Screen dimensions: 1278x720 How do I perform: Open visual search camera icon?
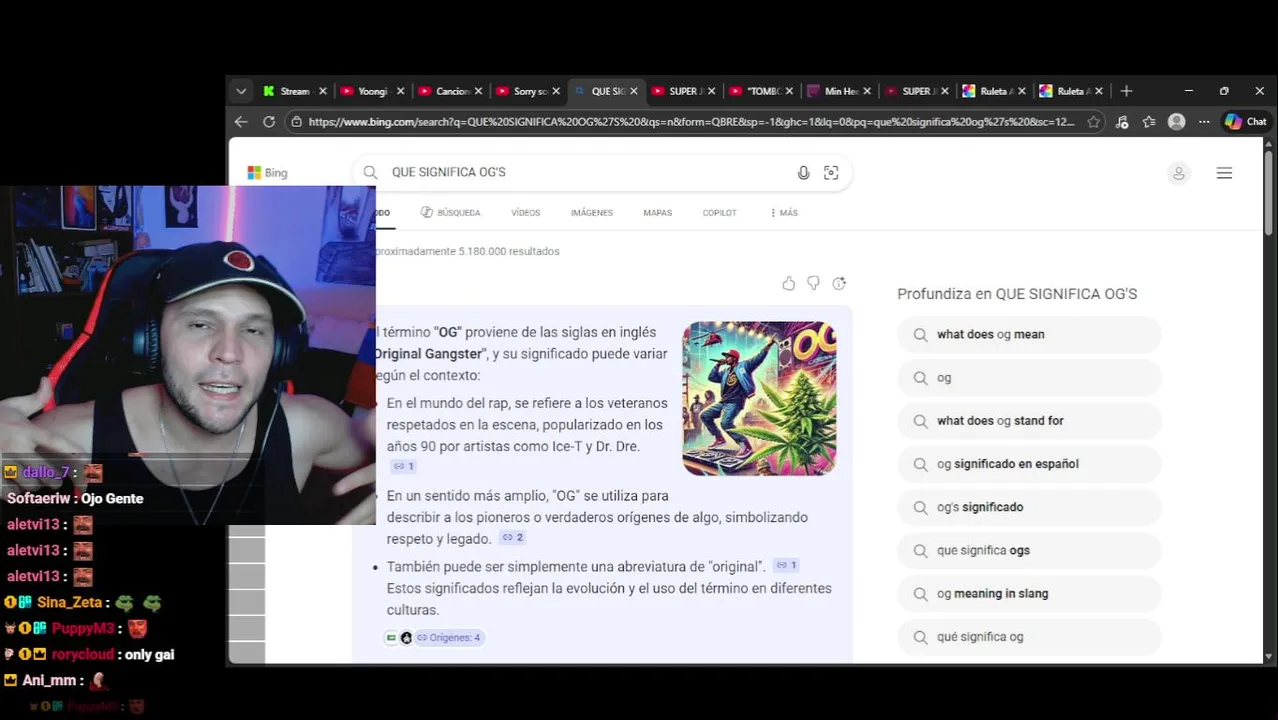(x=831, y=173)
